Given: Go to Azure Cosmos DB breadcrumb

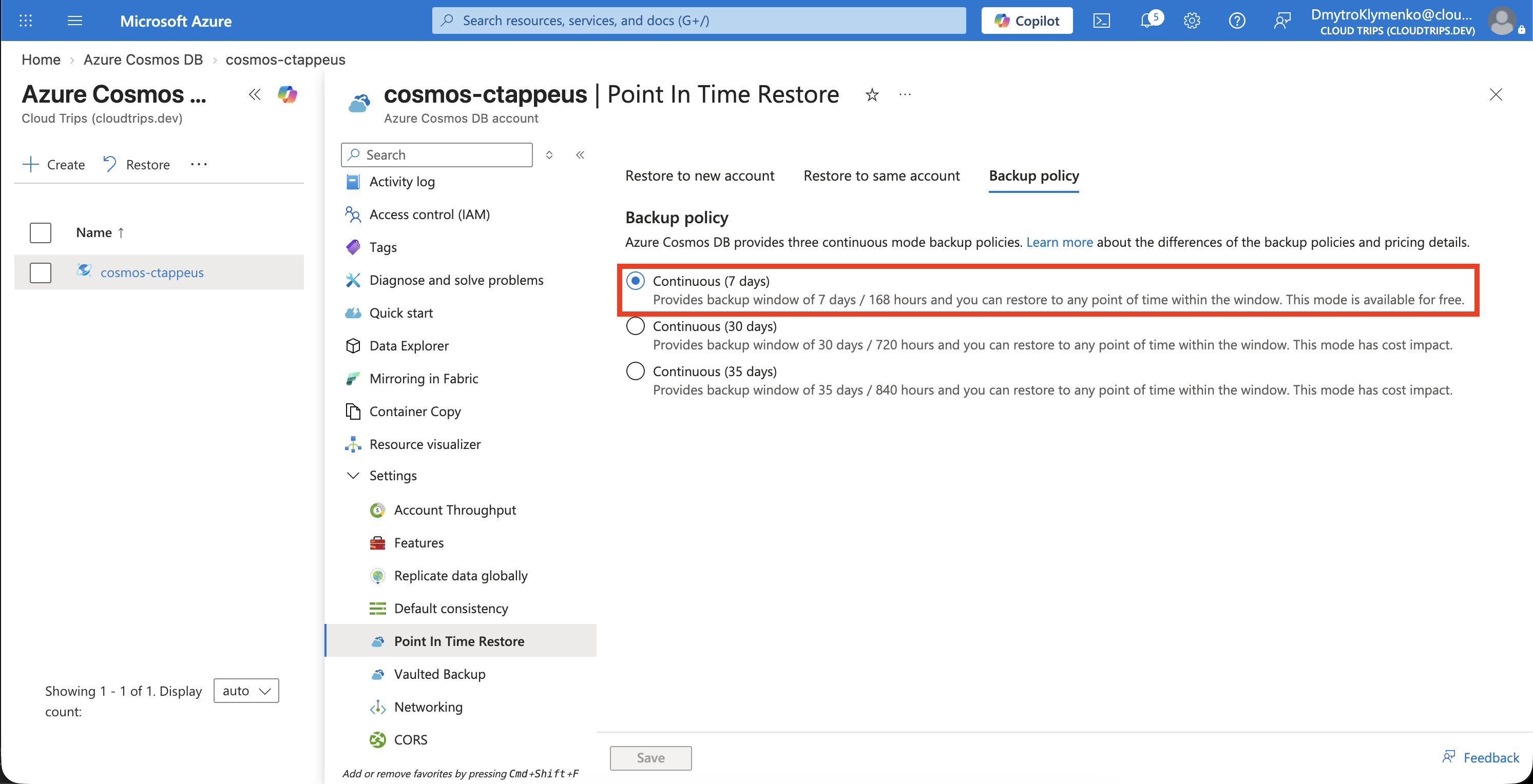Looking at the screenshot, I should [x=143, y=60].
